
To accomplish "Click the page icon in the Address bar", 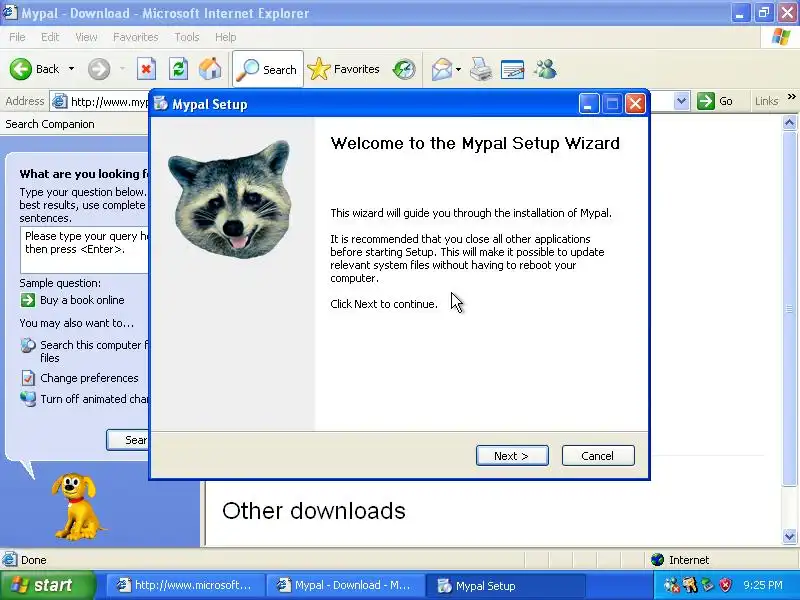I will point(60,102).
